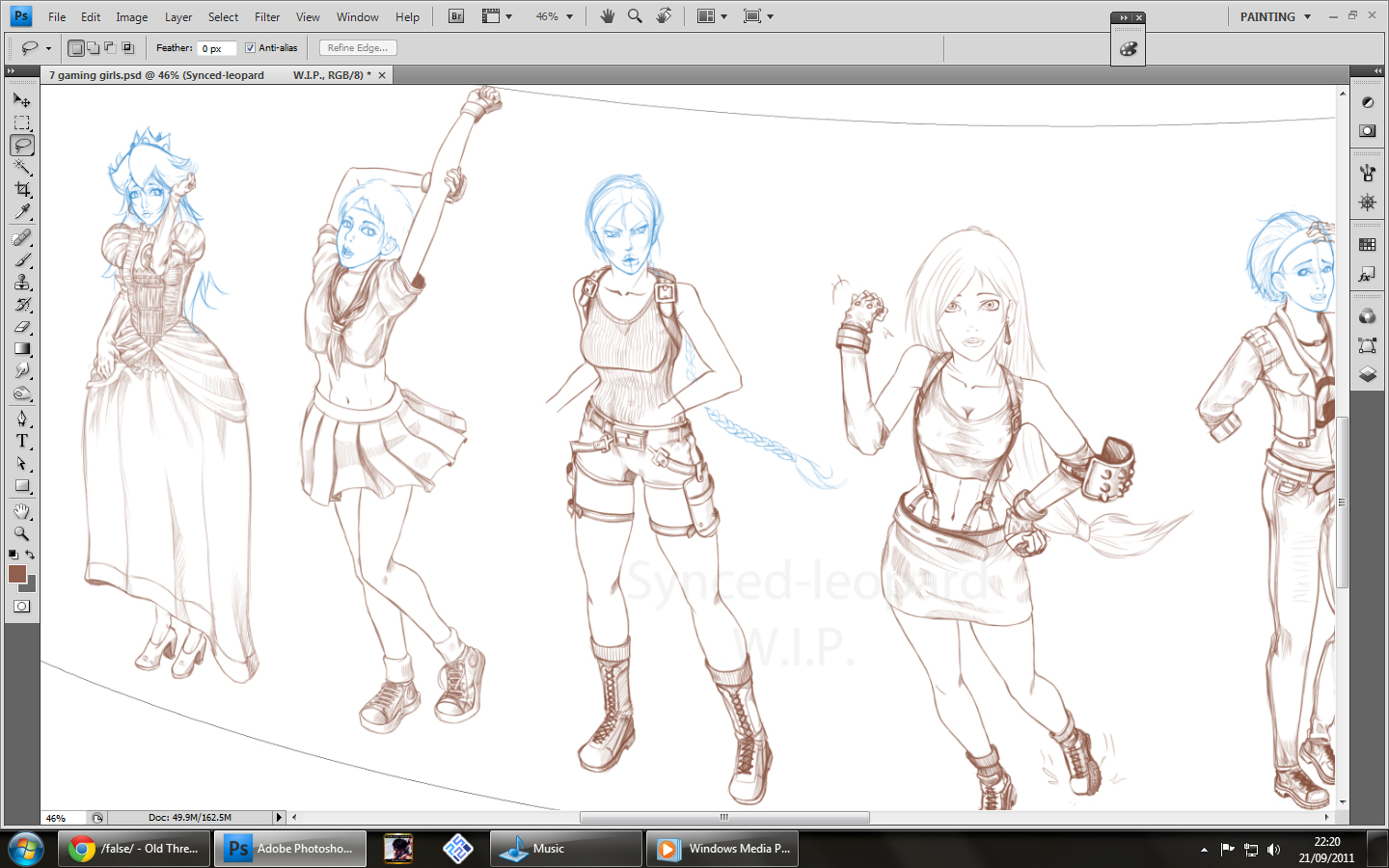This screenshot has width=1389, height=868.
Task: Open the Clone Source panel icon
Action: [x=1367, y=203]
